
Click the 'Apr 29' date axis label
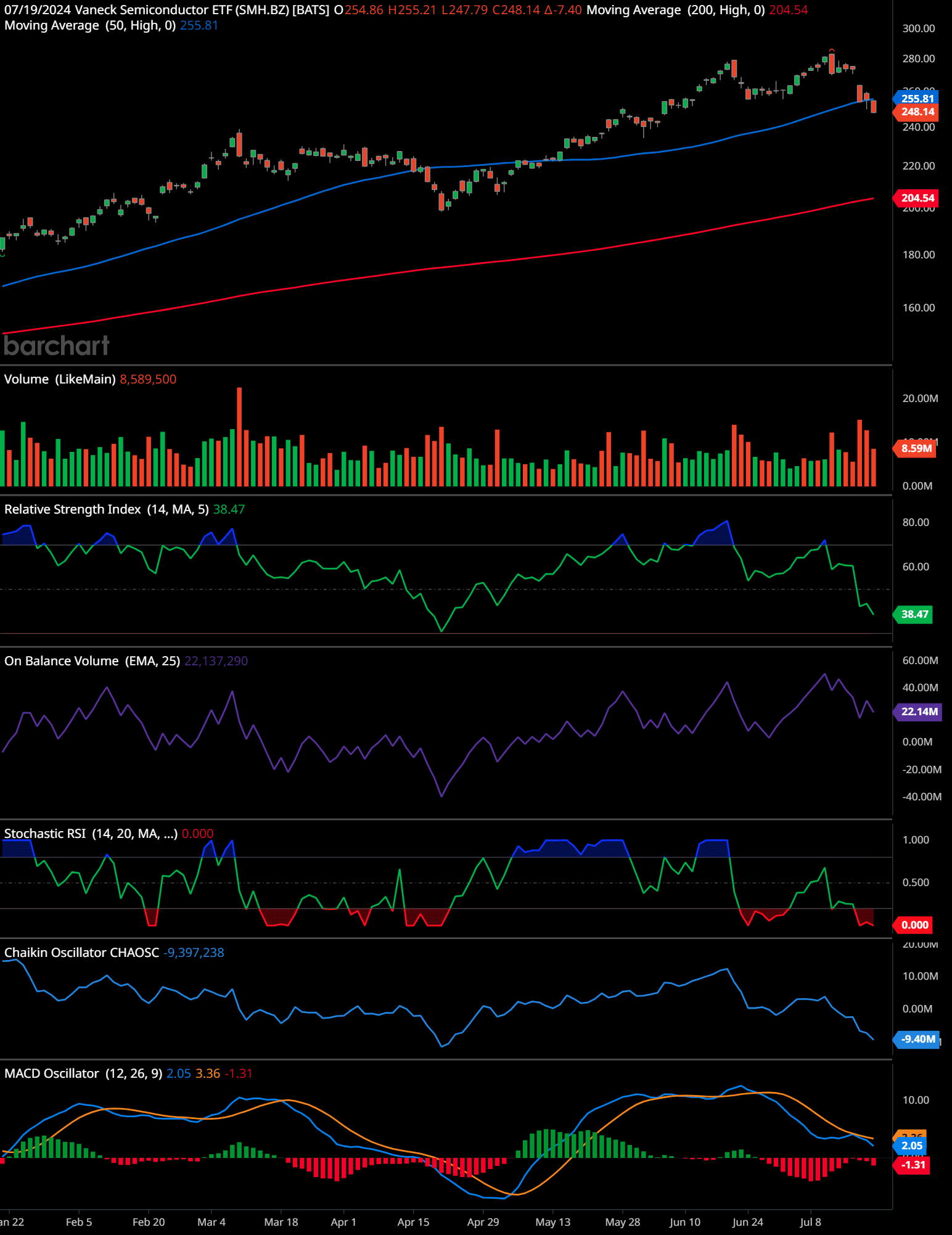(x=483, y=1222)
